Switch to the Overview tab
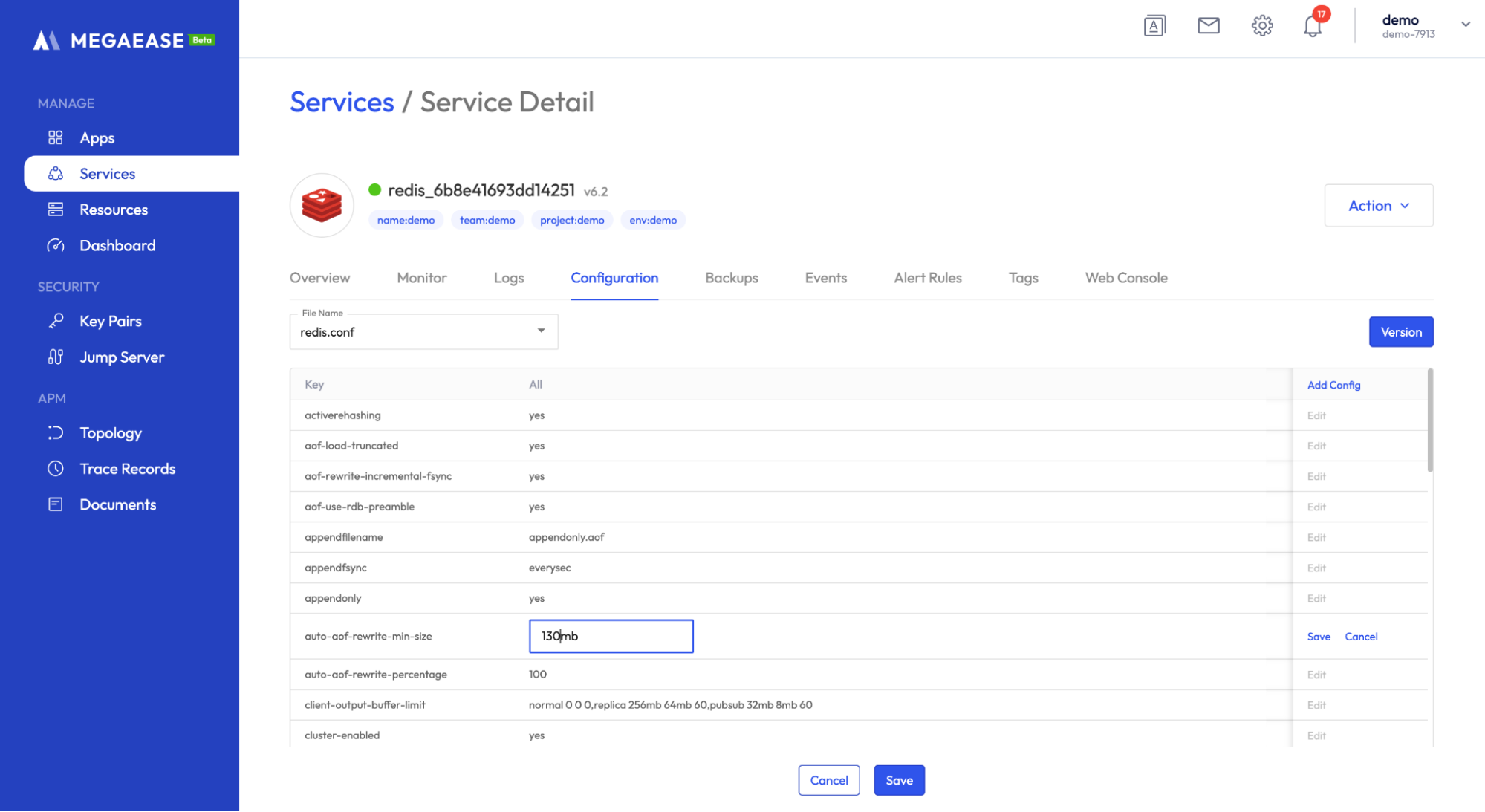This screenshot has width=1485, height=812. click(319, 278)
